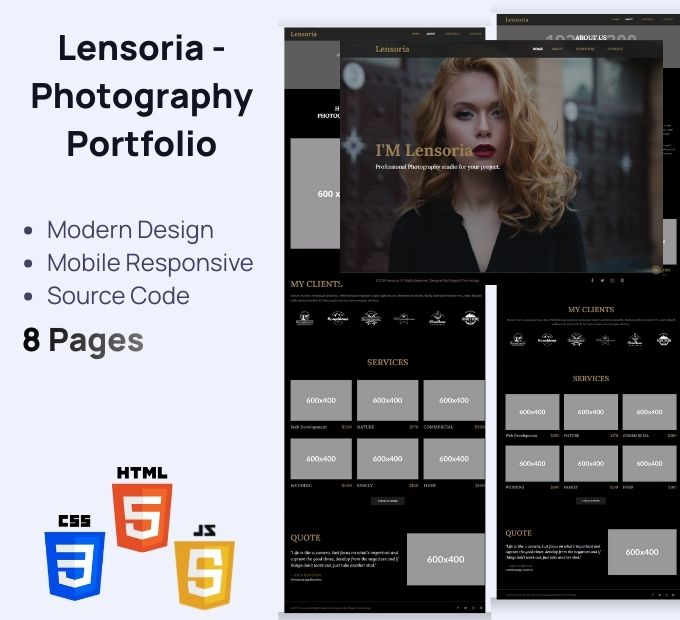
Task: Select HOME in left mockup navbar
Action: [x=415, y=34]
